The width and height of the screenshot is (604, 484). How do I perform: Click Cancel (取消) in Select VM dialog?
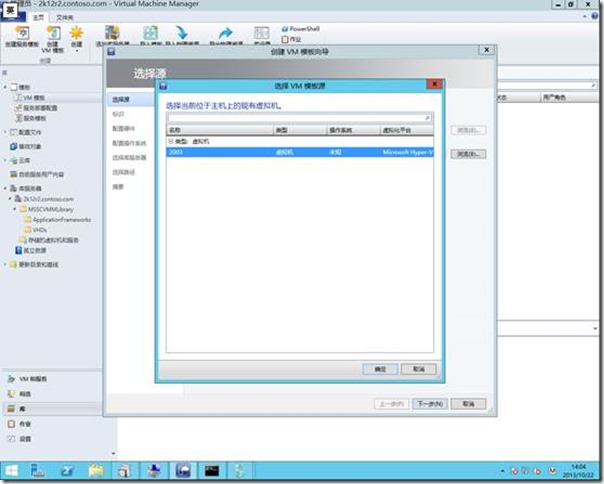point(419,369)
